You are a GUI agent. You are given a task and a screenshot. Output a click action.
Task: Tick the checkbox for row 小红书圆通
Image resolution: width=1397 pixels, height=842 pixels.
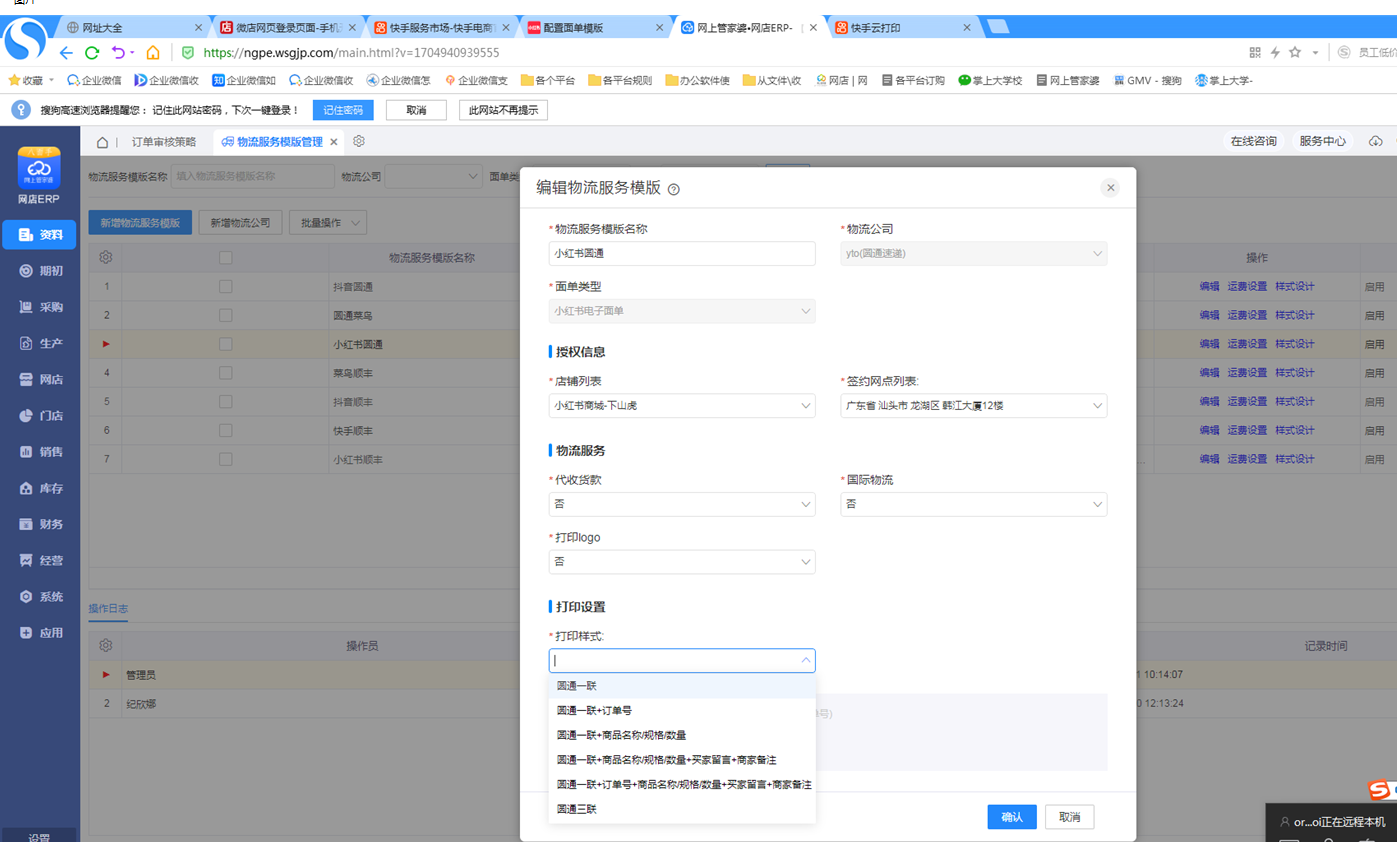point(225,344)
